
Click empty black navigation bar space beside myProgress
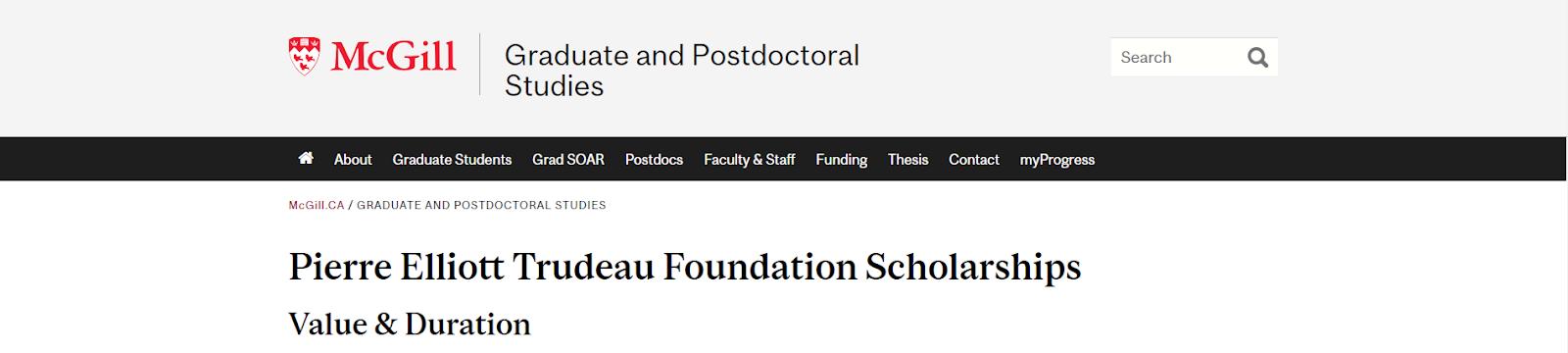(1323, 159)
